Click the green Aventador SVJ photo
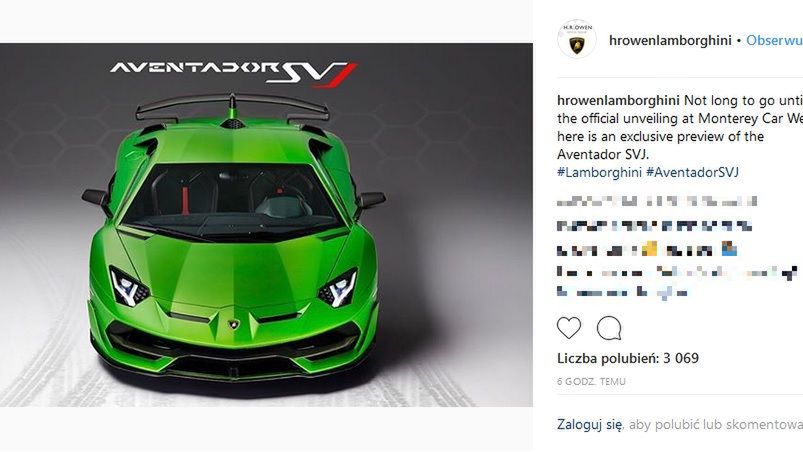Image resolution: width=803 pixels, height=452 pixels. [x=266, y=225]
